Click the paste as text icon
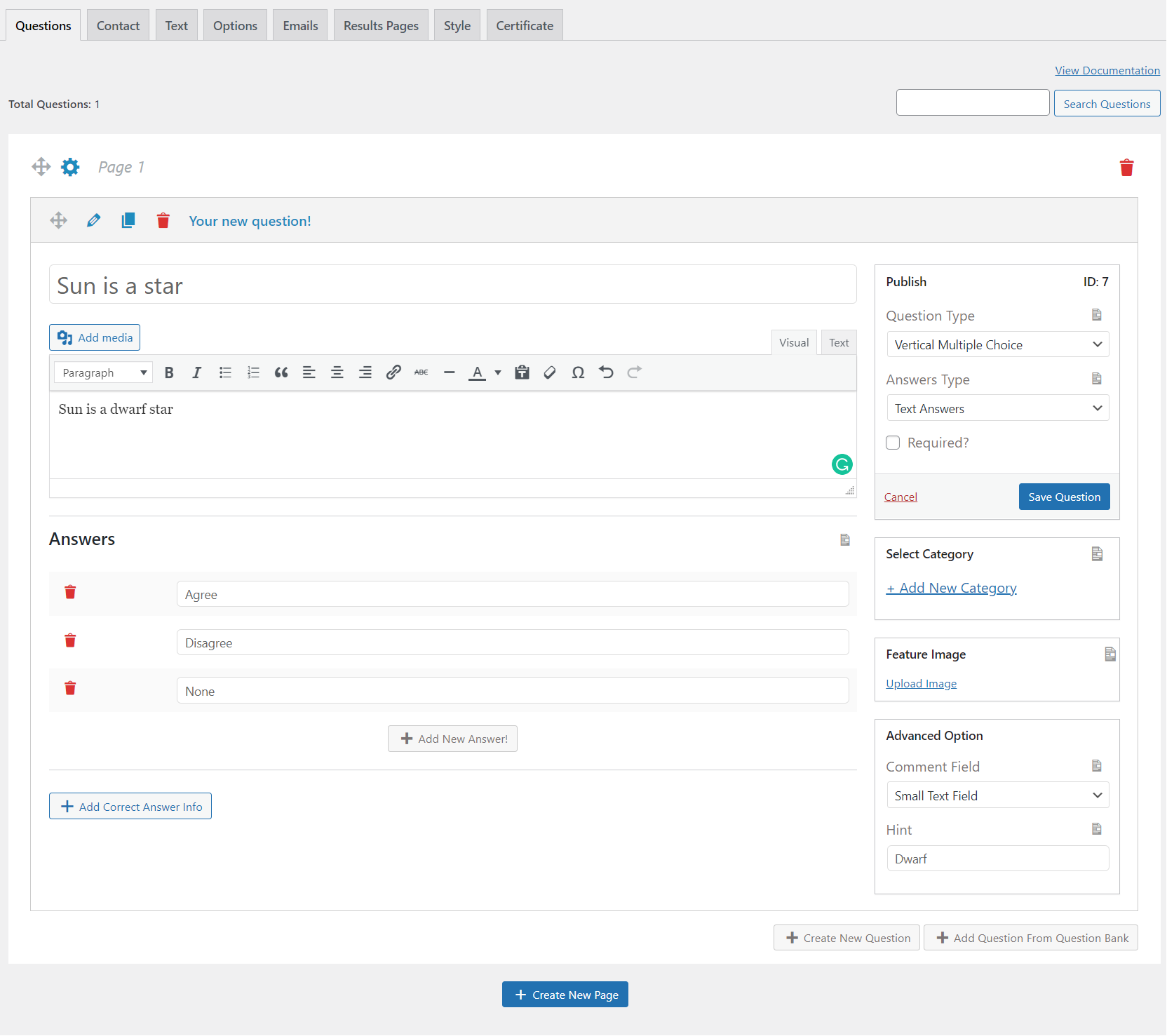This screenshot has width=1167, height=1036. [522, 372]
